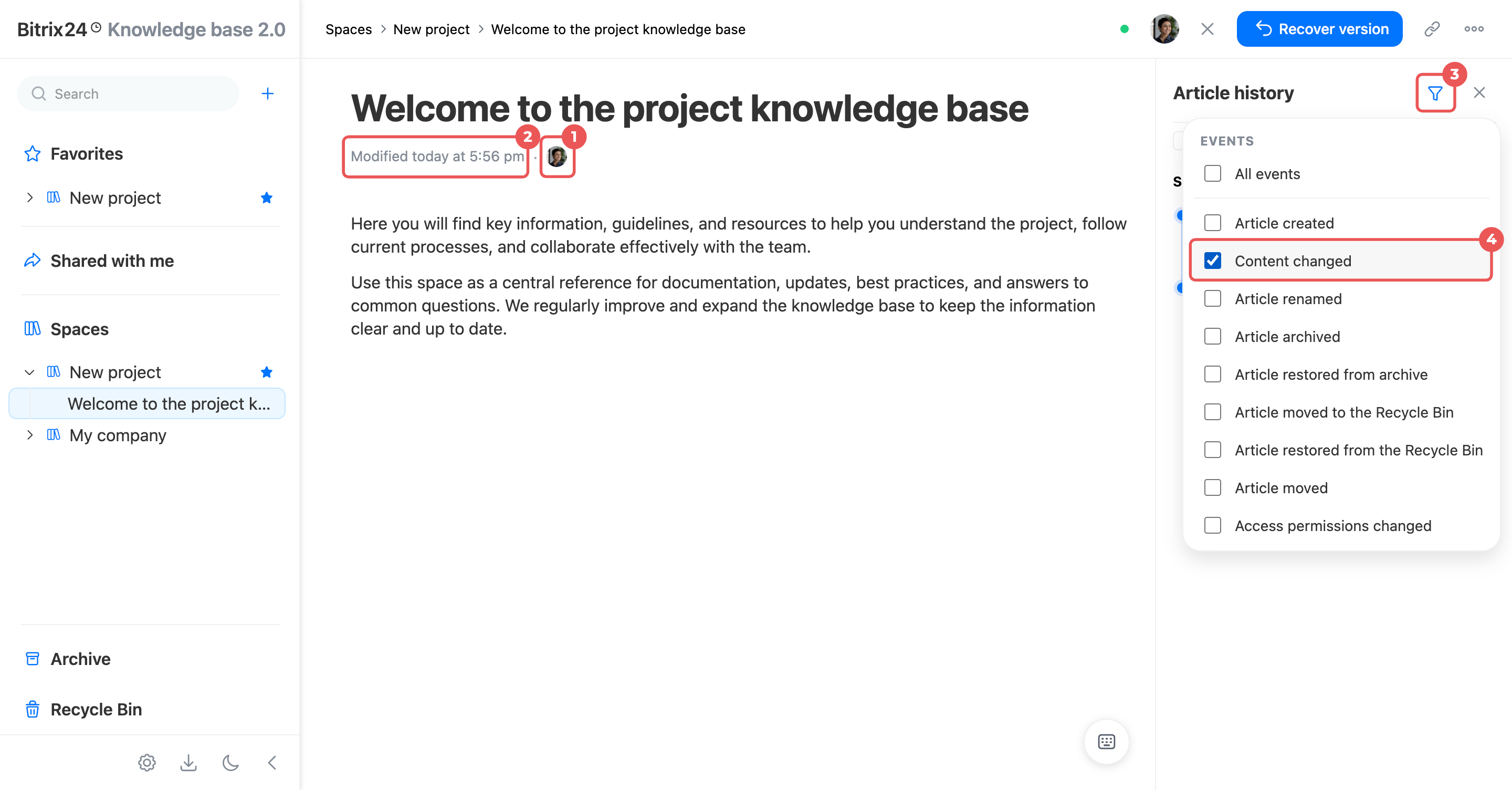Click the keyboard shortcuts floating button
Viewport: 1512px width, 790px height.
point(1106,741)
